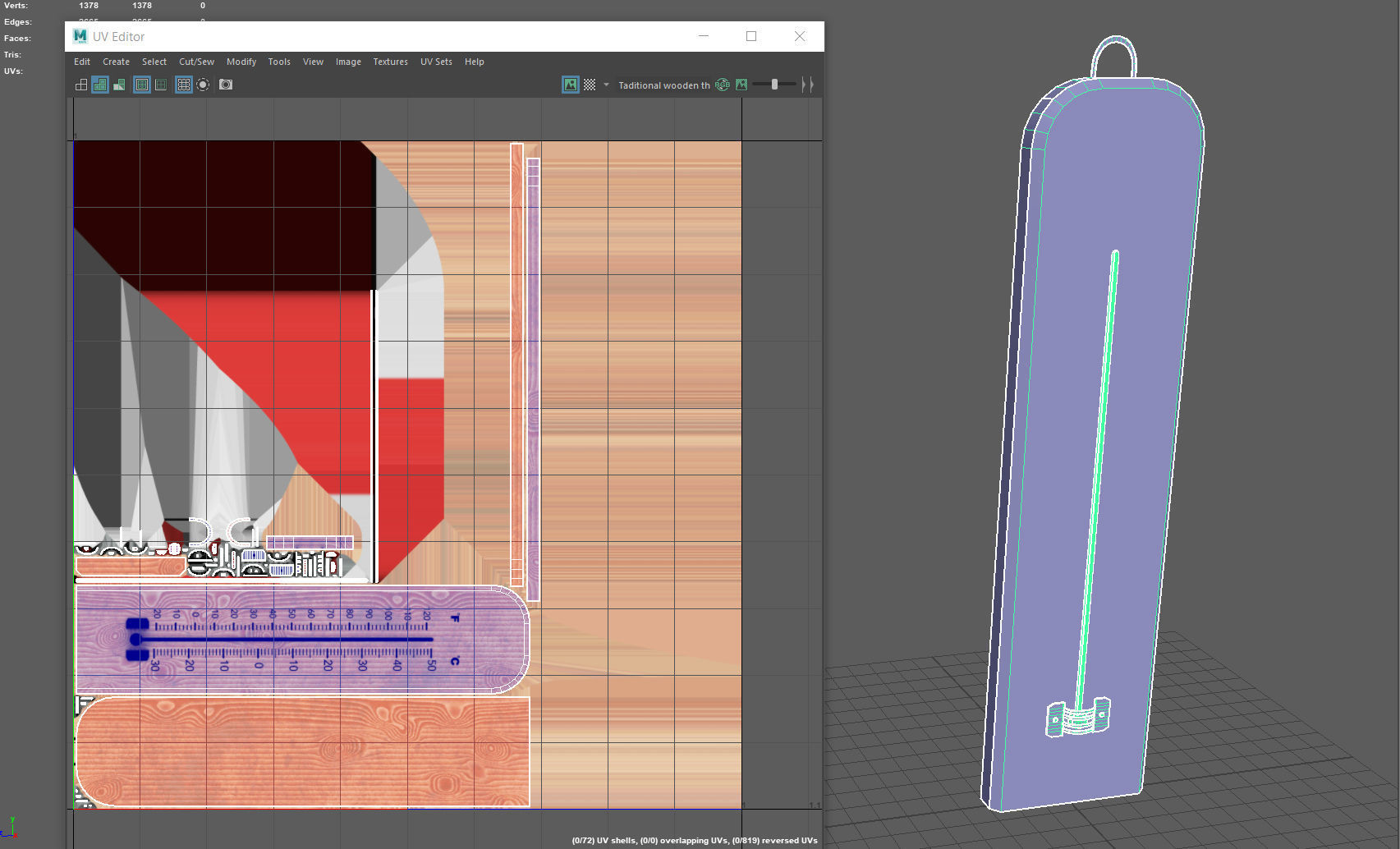Select the thermometer scale UV shell
Image resolution: width=1400 pixels, height=849 pixels.
click(302, 639)
